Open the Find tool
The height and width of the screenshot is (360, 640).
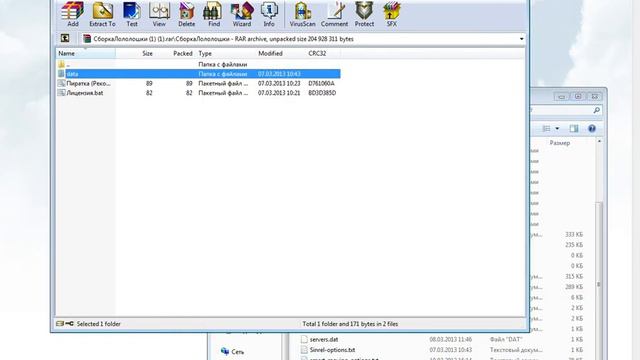[x=214, y=14]
